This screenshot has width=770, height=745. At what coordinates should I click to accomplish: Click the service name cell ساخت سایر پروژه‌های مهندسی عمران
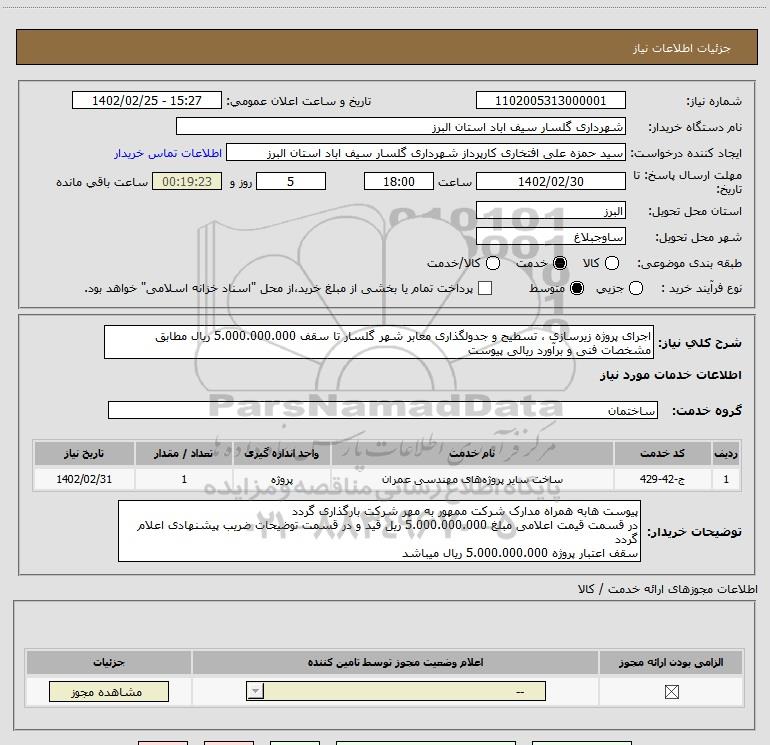tap(472, 479)
